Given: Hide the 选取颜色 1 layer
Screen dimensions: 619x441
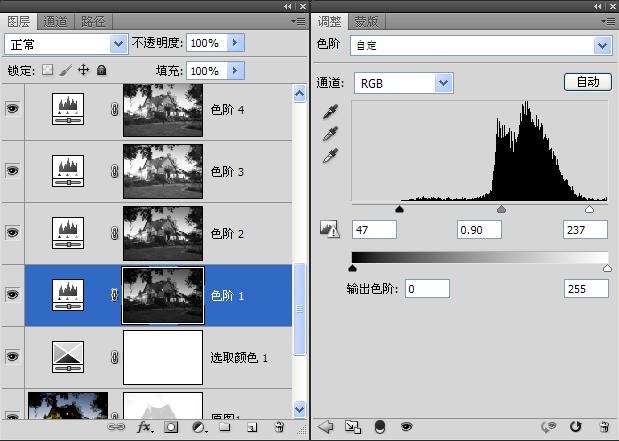Looking at the screenshot, I should pos(12,357).
